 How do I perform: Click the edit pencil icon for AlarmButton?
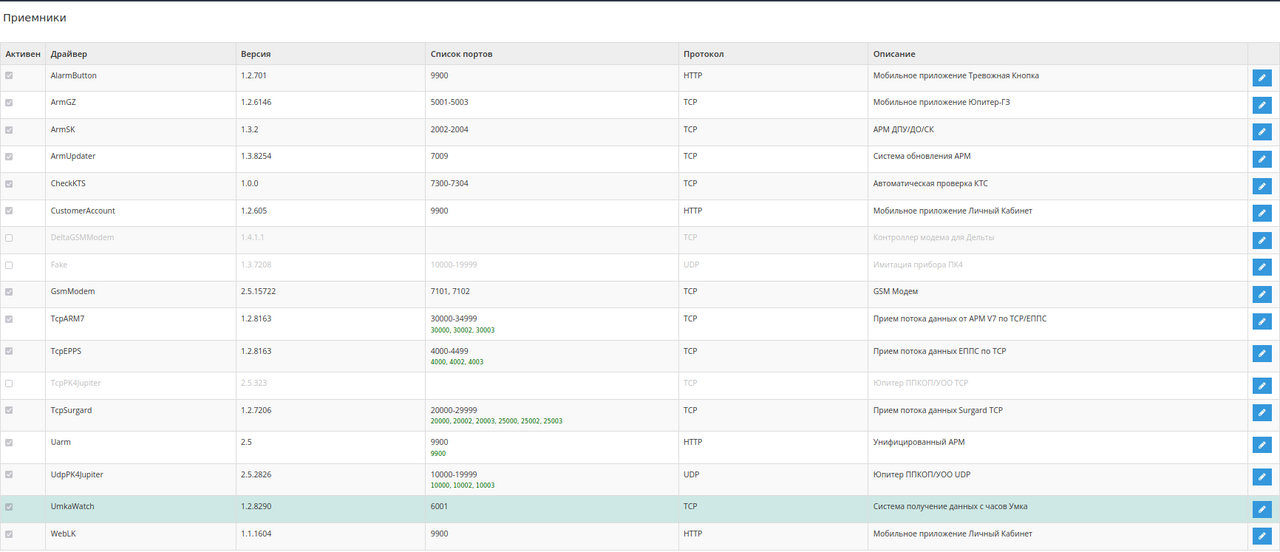tap(1261, 78)
